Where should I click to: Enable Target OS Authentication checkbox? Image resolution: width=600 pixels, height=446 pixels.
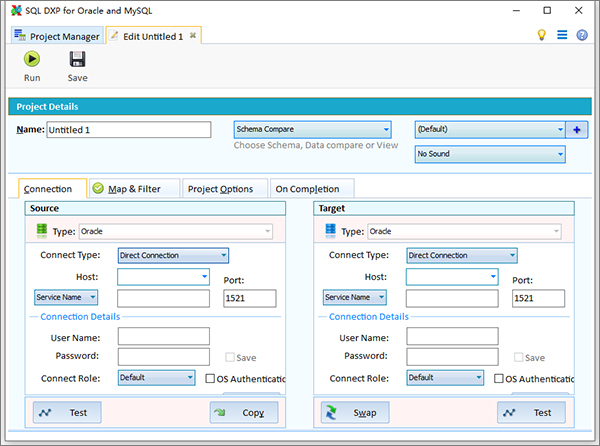tap(500, 378)
